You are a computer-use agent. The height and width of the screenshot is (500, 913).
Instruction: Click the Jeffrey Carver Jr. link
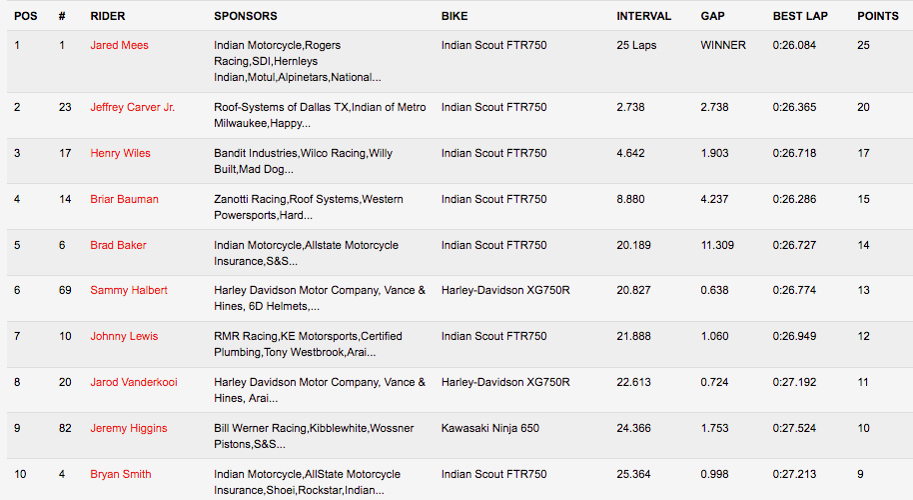click(132, 107)
